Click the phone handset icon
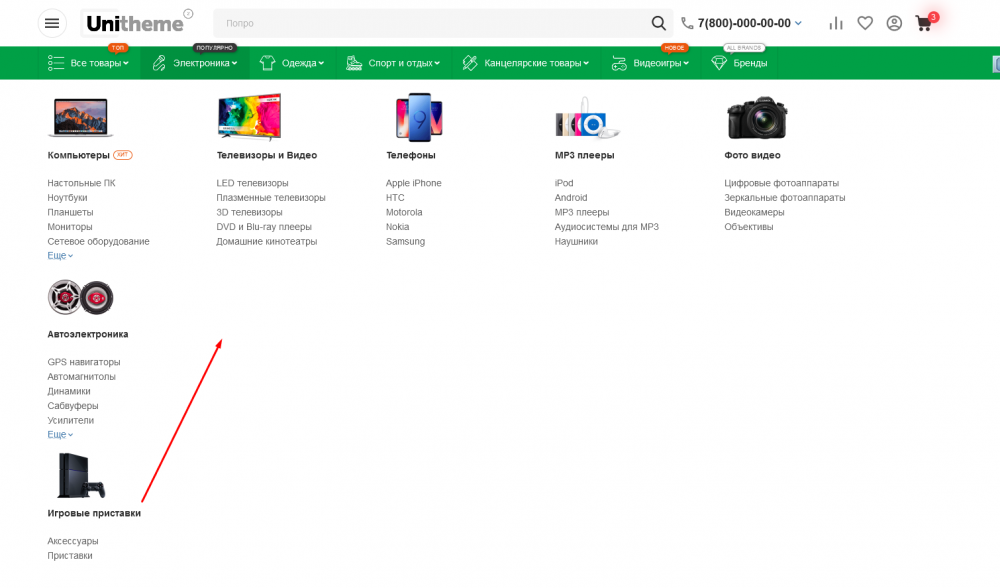 [688, 22]
